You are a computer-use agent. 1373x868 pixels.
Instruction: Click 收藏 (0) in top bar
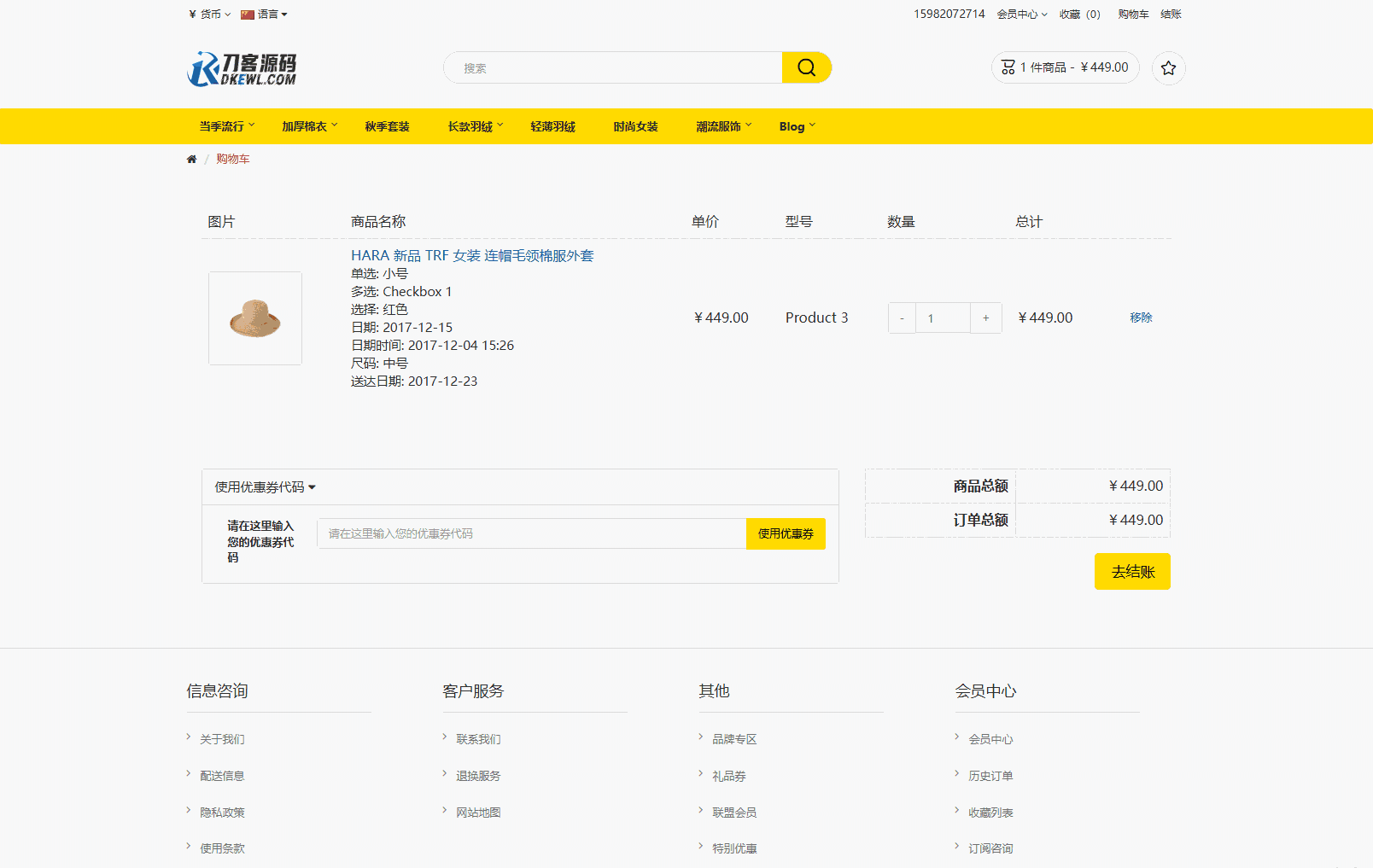1080,15
